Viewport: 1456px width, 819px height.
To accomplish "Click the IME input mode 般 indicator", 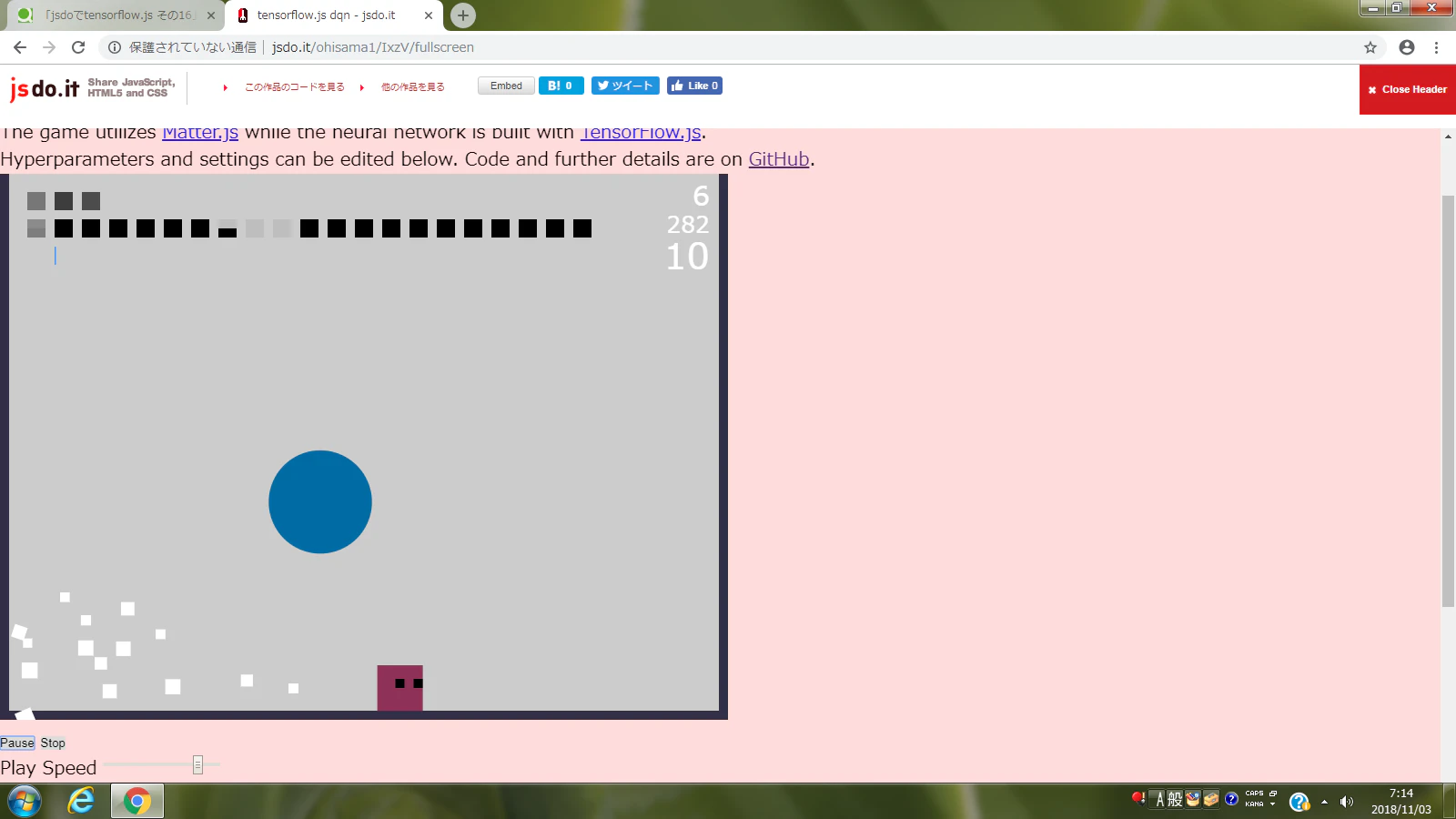I will [x=1175, y=799].
